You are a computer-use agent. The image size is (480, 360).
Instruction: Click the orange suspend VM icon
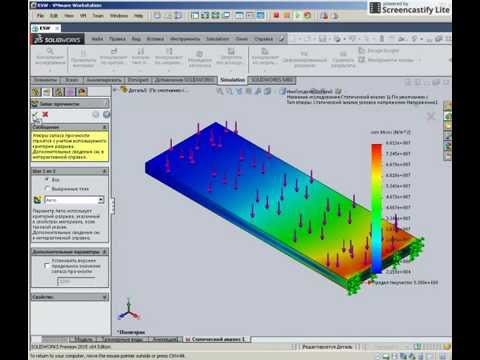coord(287,15)
